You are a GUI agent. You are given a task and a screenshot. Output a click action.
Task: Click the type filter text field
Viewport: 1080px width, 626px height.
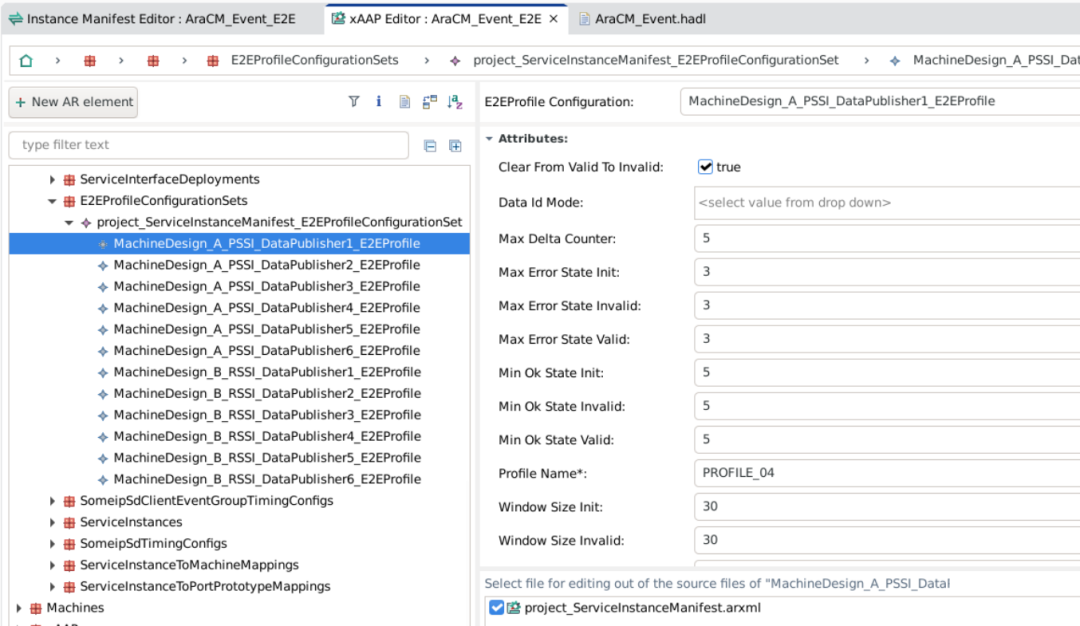click(209, 145)
